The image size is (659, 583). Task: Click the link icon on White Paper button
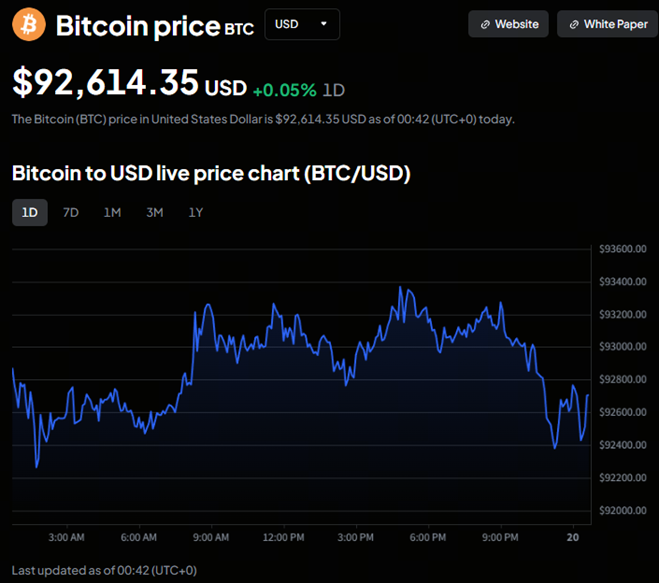573,24
